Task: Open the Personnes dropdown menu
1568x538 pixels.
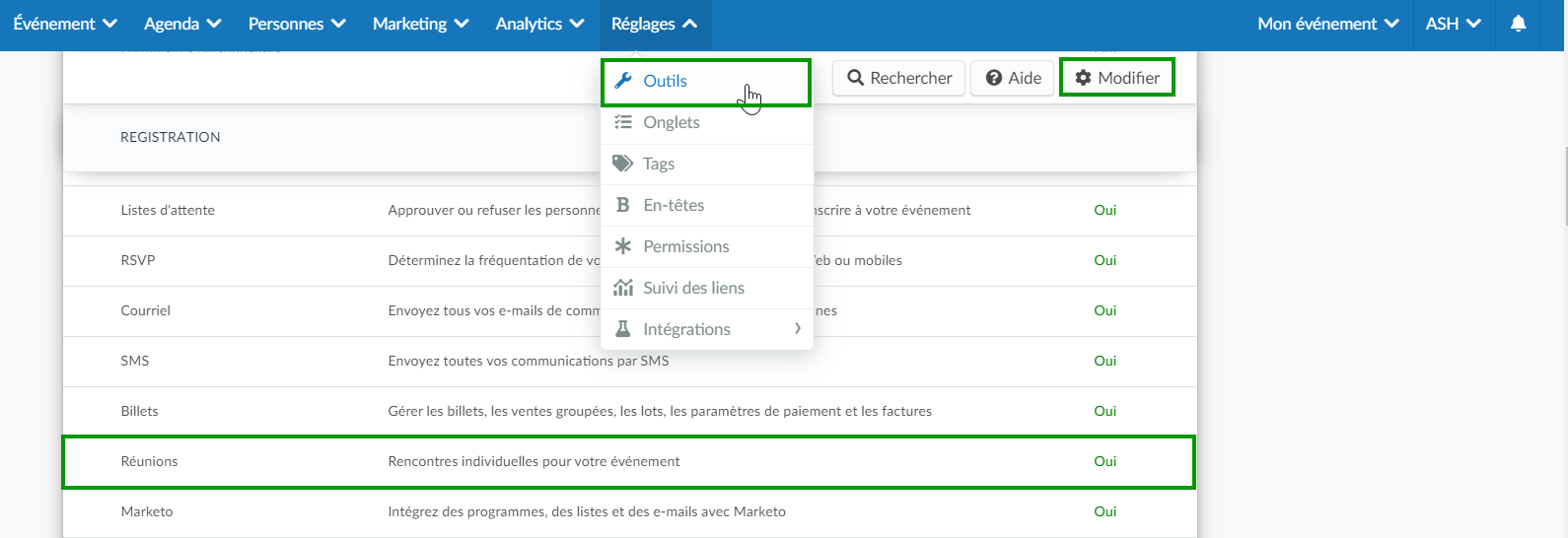Action: [x=297, y=24]
